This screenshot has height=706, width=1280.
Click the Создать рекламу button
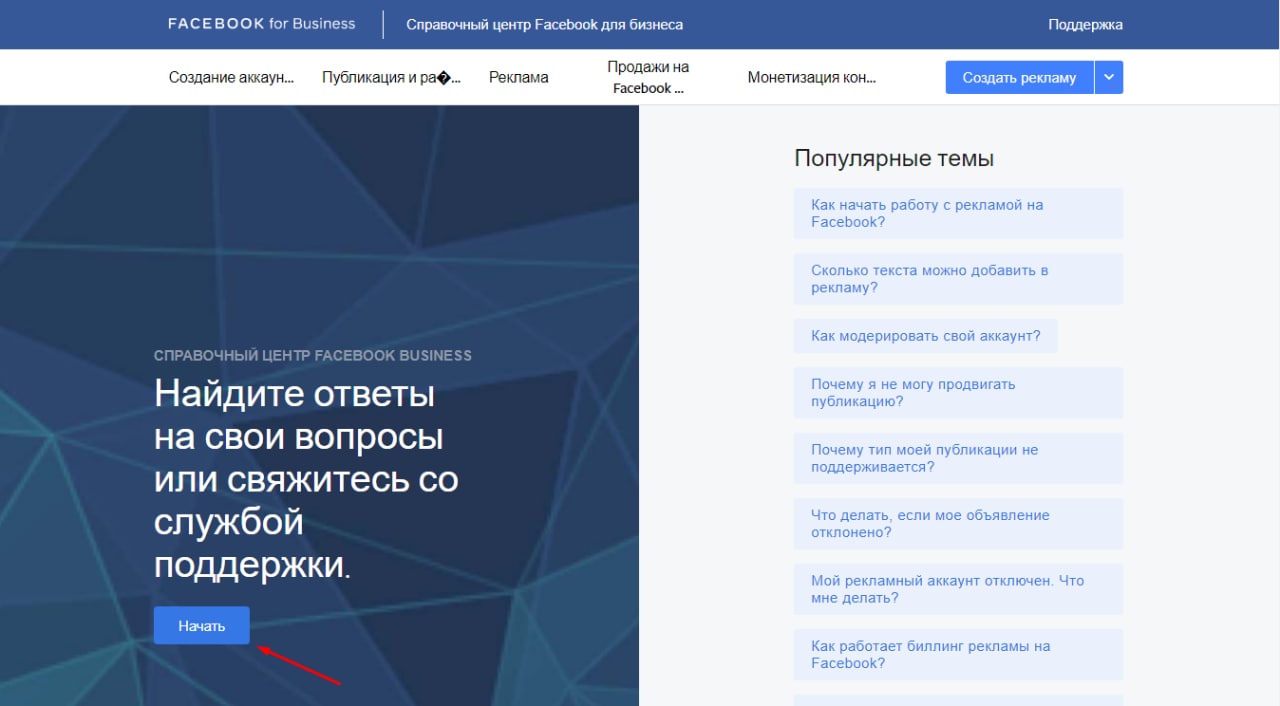coord(1019,77)
